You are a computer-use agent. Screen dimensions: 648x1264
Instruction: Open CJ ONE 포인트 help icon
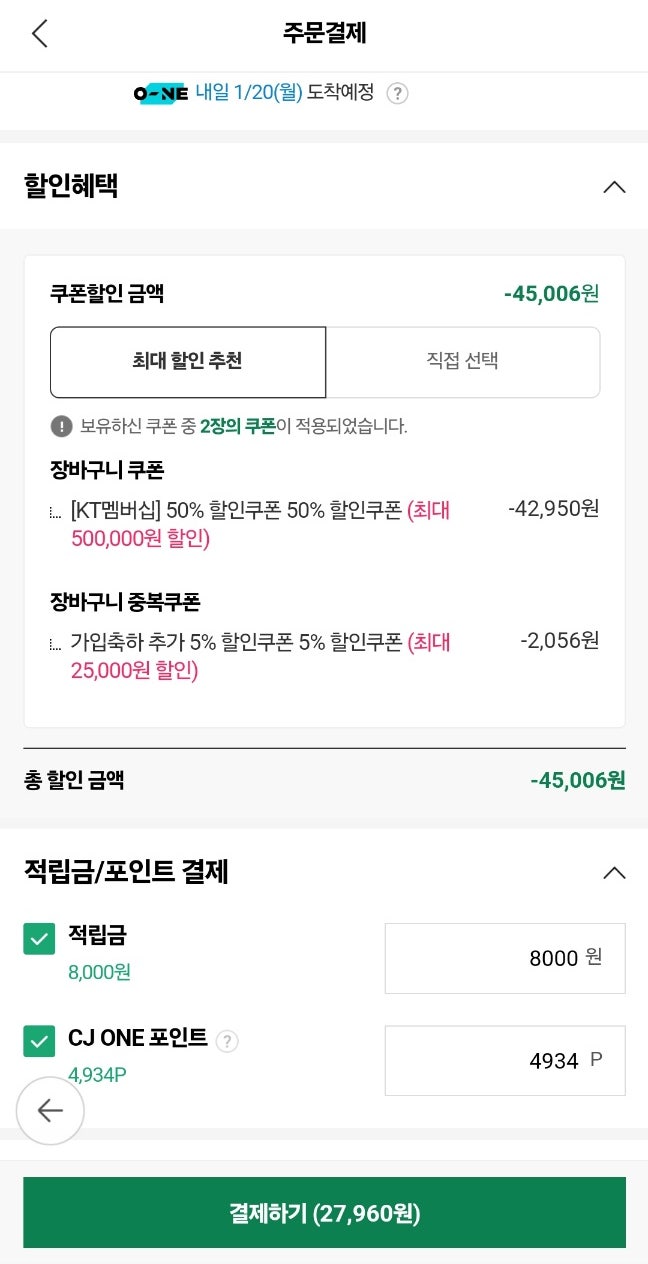pos(227,1041)
